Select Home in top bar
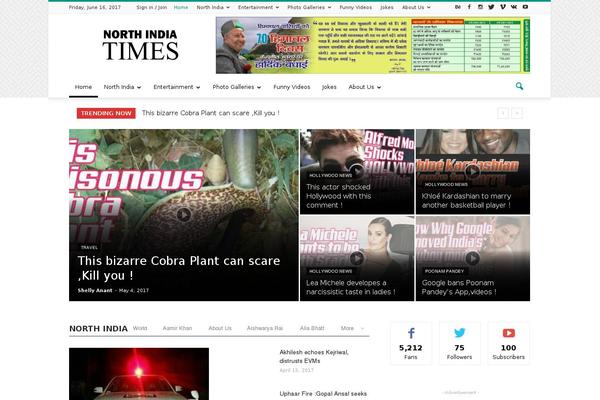Screen dimensions: 600x400 point(181,7)
